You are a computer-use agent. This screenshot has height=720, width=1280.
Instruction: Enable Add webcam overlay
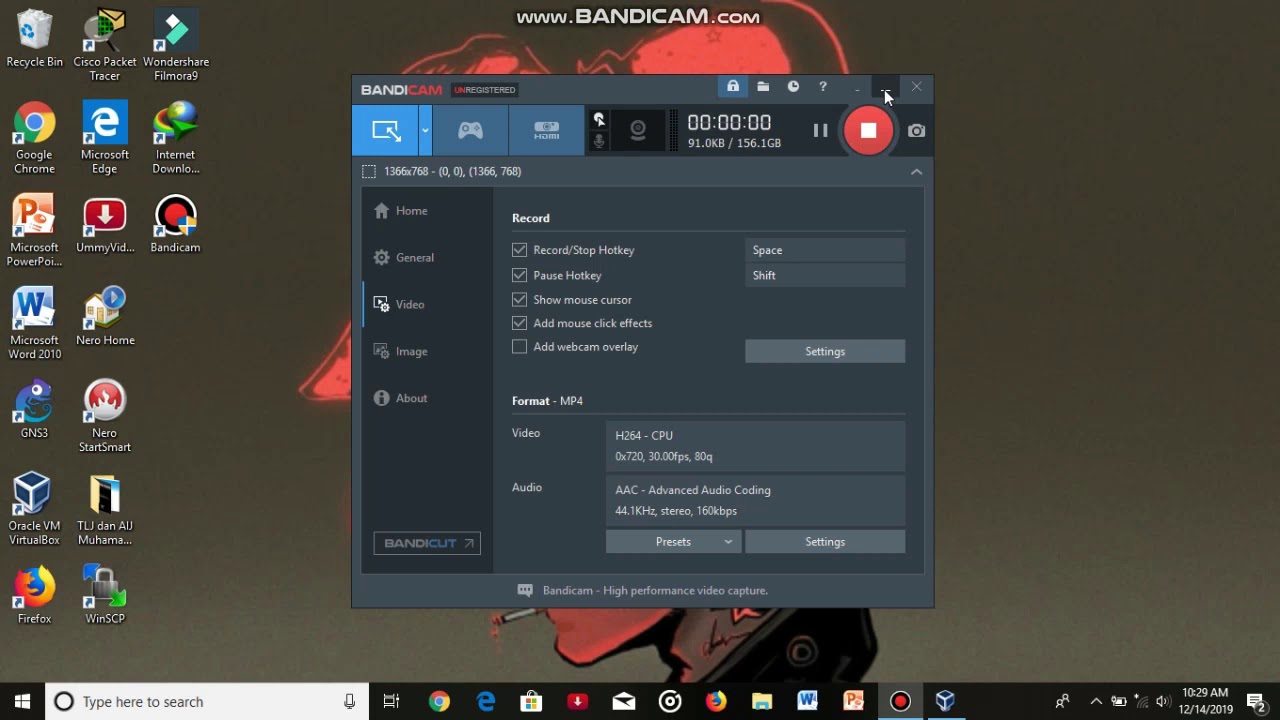[x=519, y=347]
